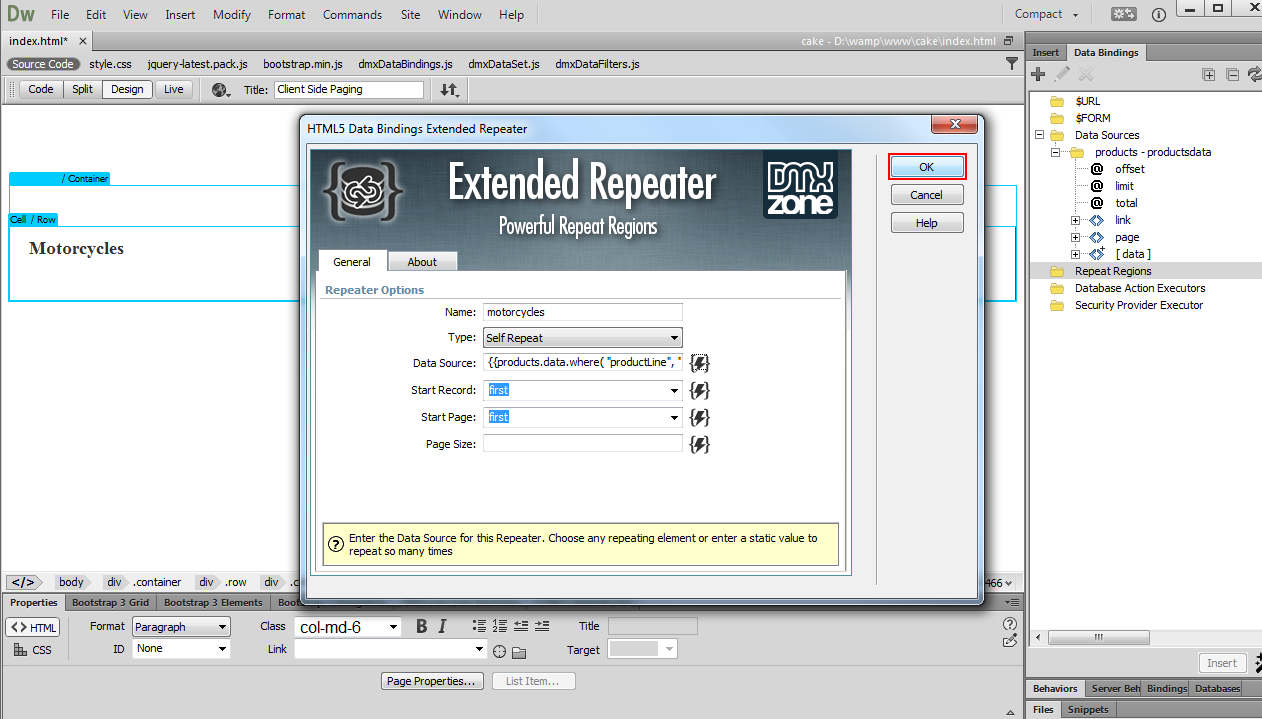Open the Commands menu
This screenshot has width=1262, height=719.
point(352,15)
